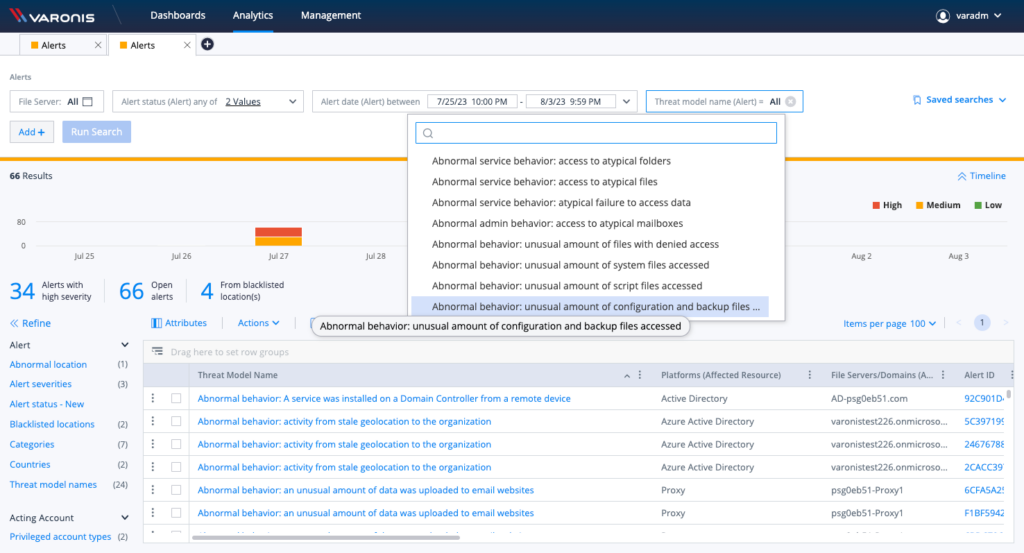Open the Actions dropdown

pyautogui.click(x=258, y=323)
